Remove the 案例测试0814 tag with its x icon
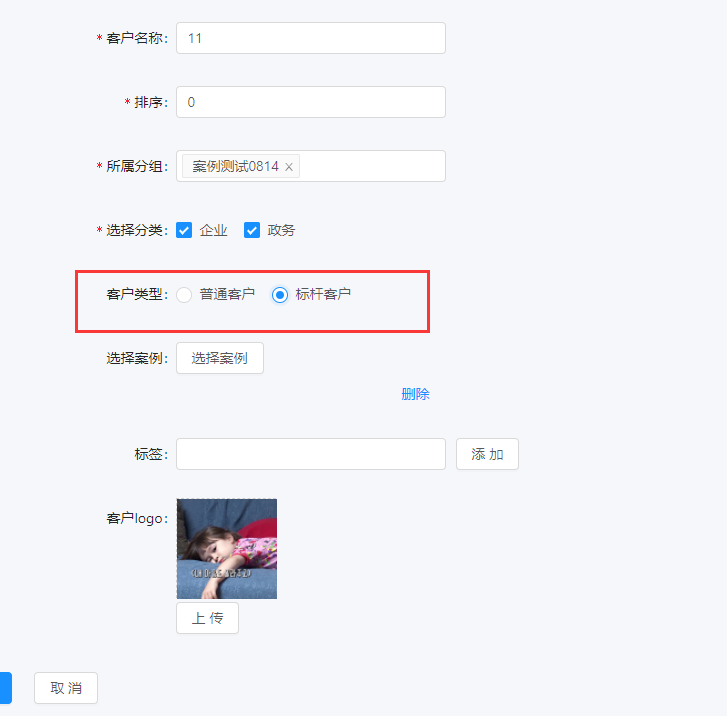 click(289, 167)
